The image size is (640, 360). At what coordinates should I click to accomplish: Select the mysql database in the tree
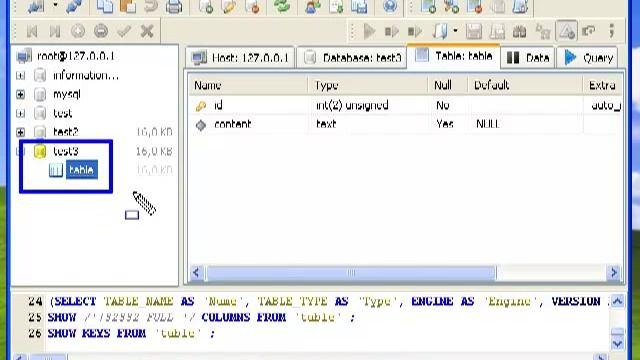[67, 94]
